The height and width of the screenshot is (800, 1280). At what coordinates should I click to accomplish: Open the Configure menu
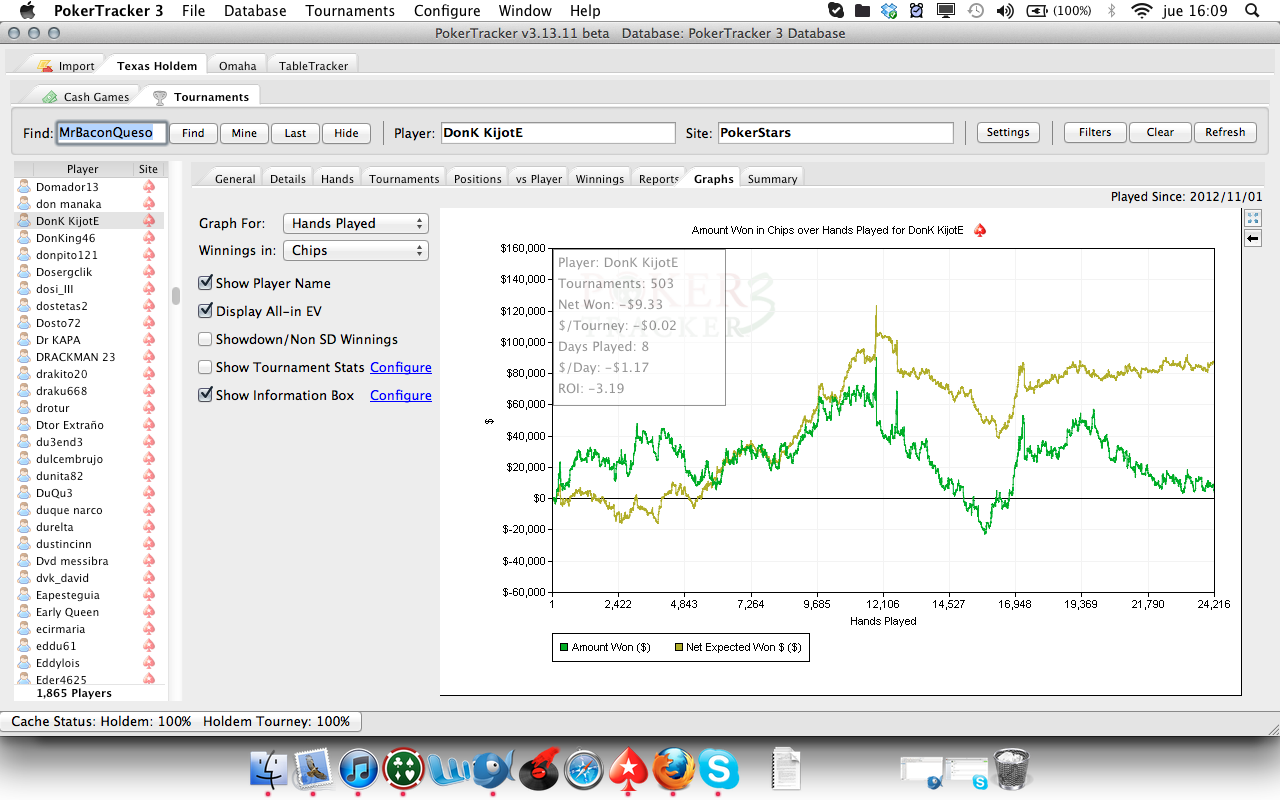pos(447,11)
